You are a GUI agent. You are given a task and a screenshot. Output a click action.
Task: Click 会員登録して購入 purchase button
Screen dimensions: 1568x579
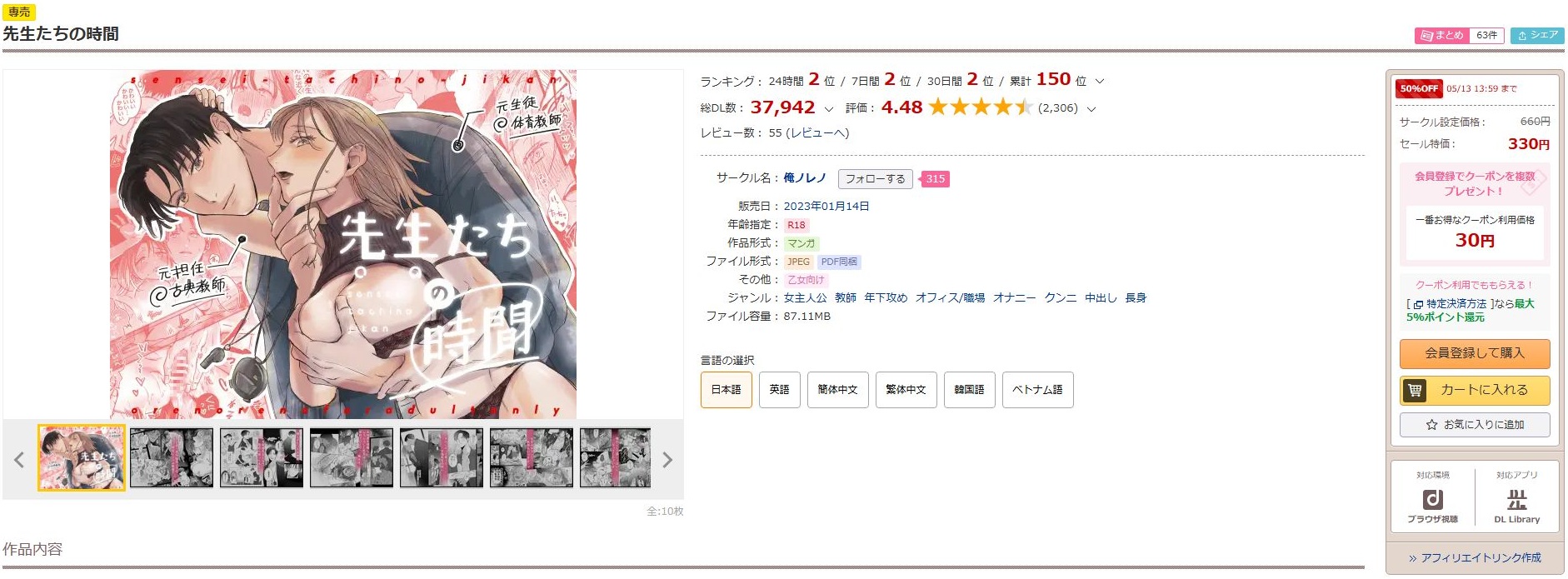[1475, 353]
